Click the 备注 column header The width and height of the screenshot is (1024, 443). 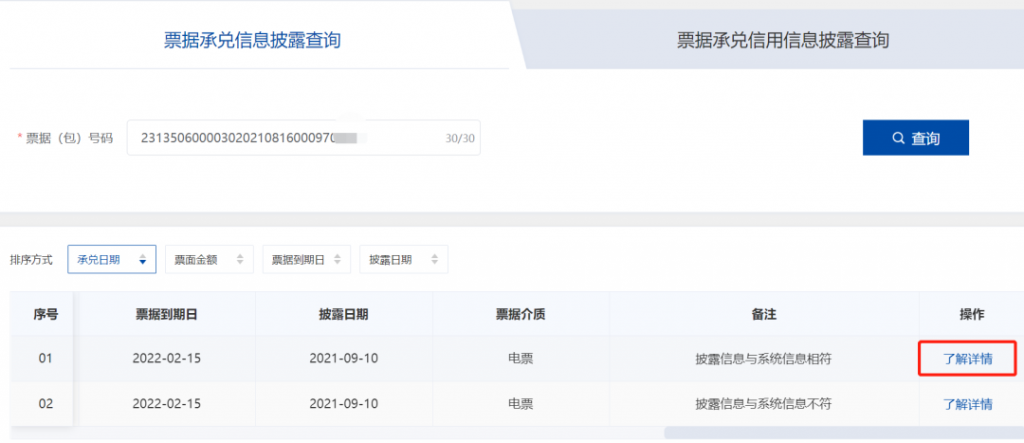[x=763, y=314]
